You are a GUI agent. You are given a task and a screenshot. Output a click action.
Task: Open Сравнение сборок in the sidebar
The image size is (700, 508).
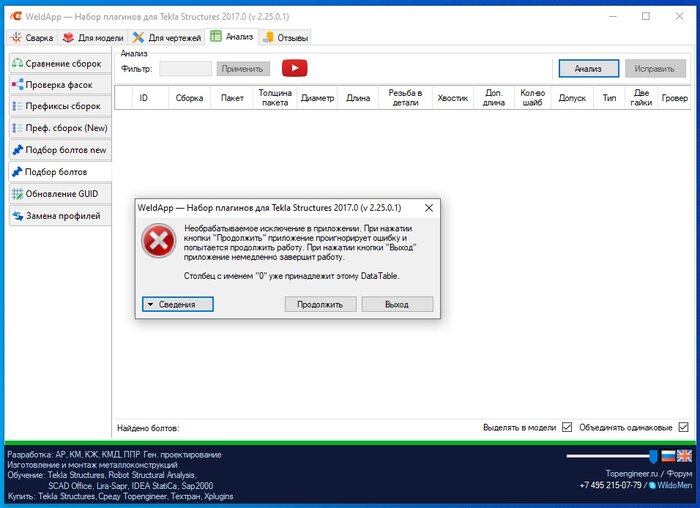[x=60, y=63]
